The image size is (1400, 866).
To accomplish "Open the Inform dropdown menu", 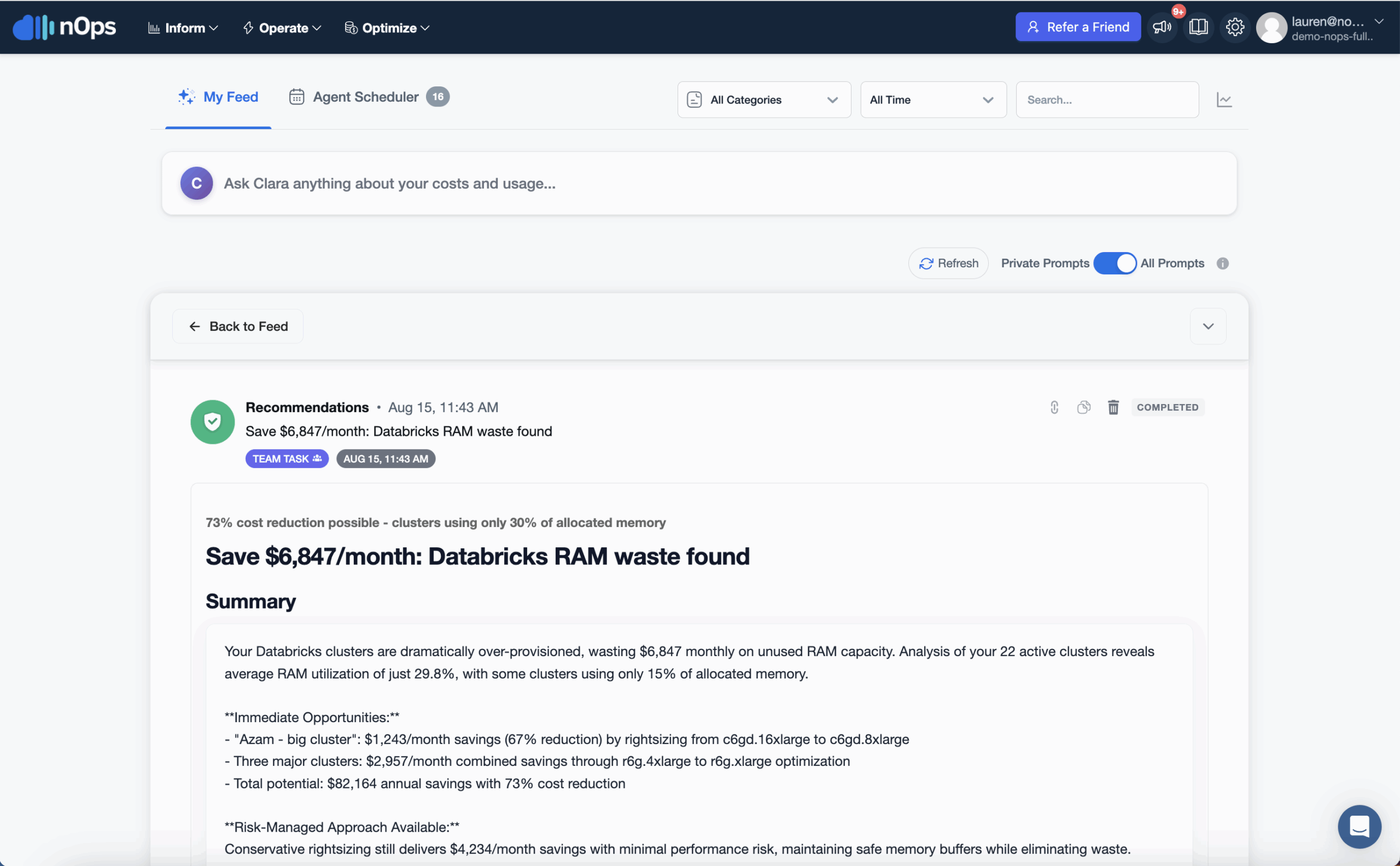I will [183, 27].
